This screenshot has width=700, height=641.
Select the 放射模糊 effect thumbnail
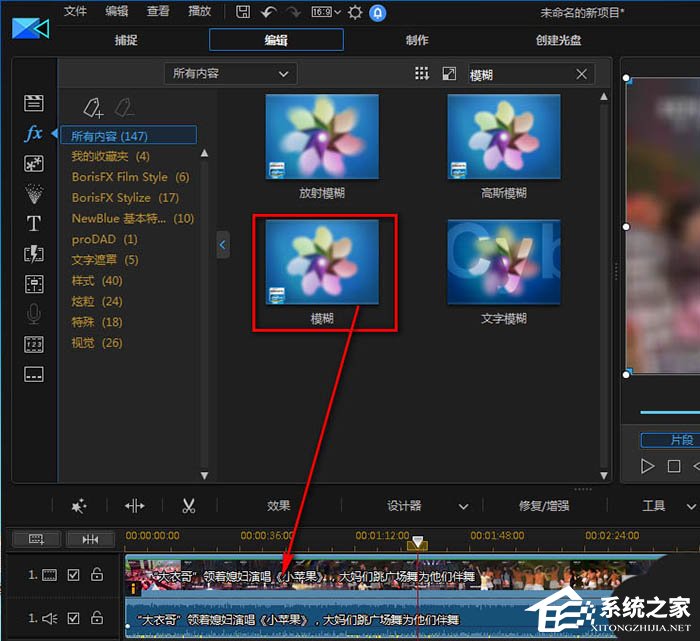pos(322,137)
